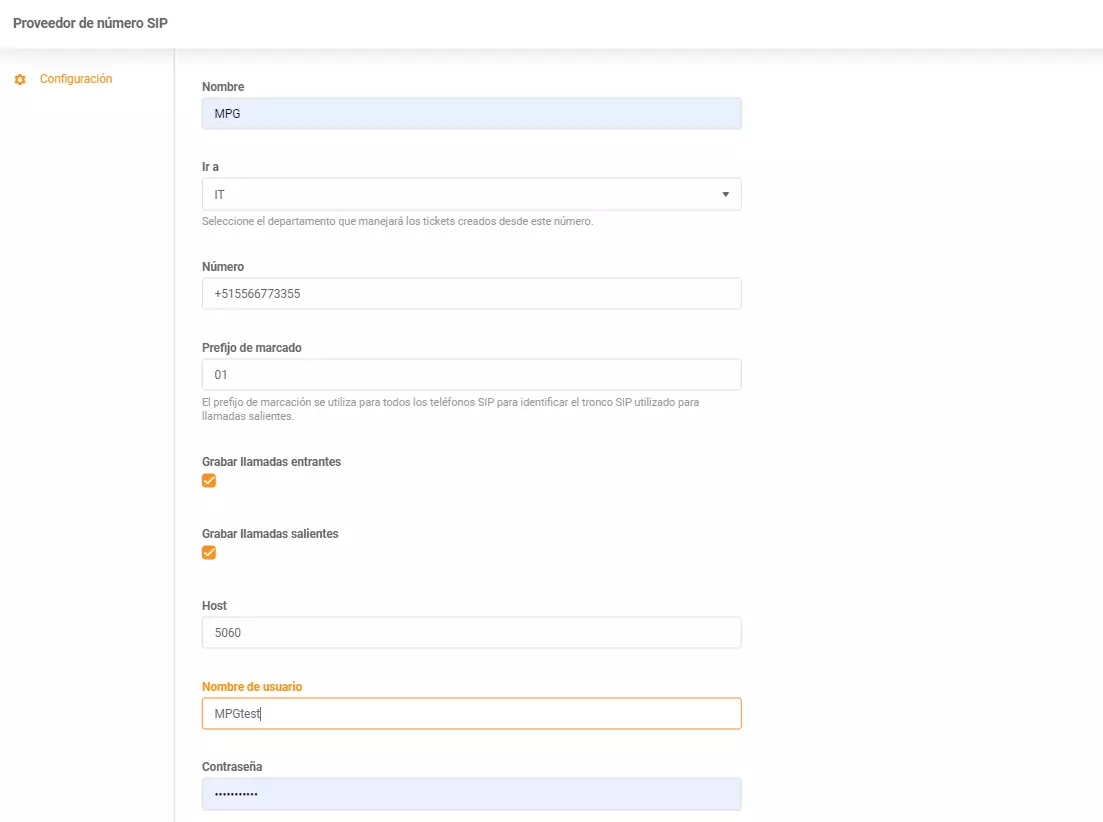The height and width of the screenshot is (822, 1103).
Task: Click inside the Nombre field containing MPG
Action: (470, 113)
